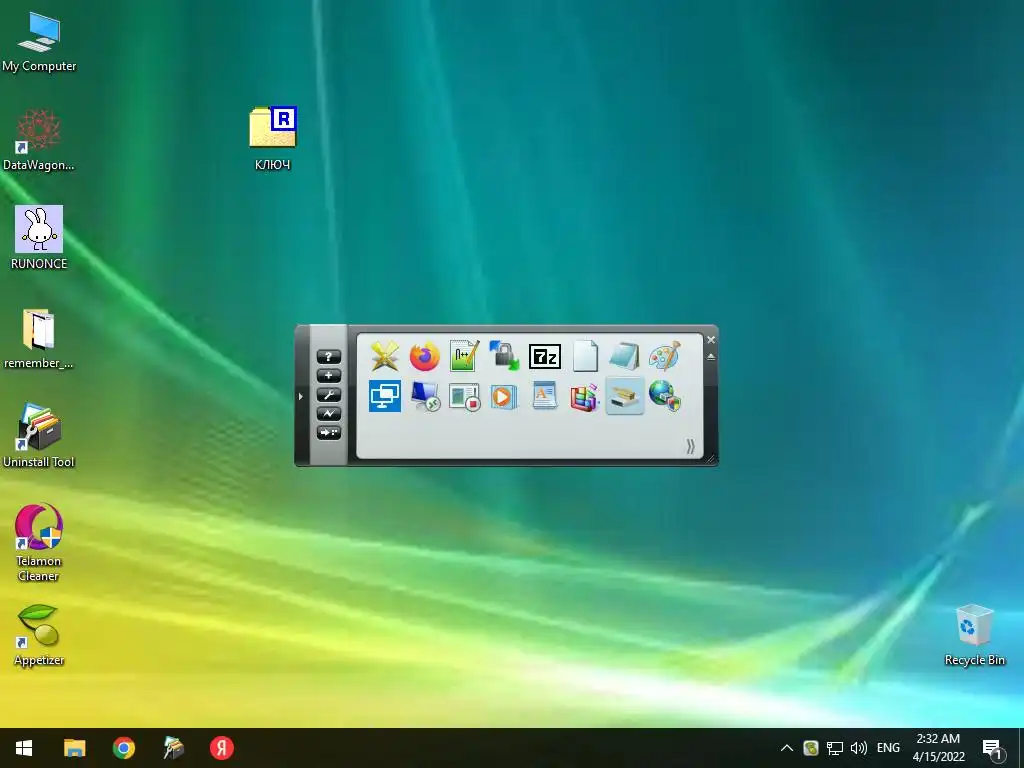Click the green tray application icon
1024x768 pixels.
coord(811,748)
